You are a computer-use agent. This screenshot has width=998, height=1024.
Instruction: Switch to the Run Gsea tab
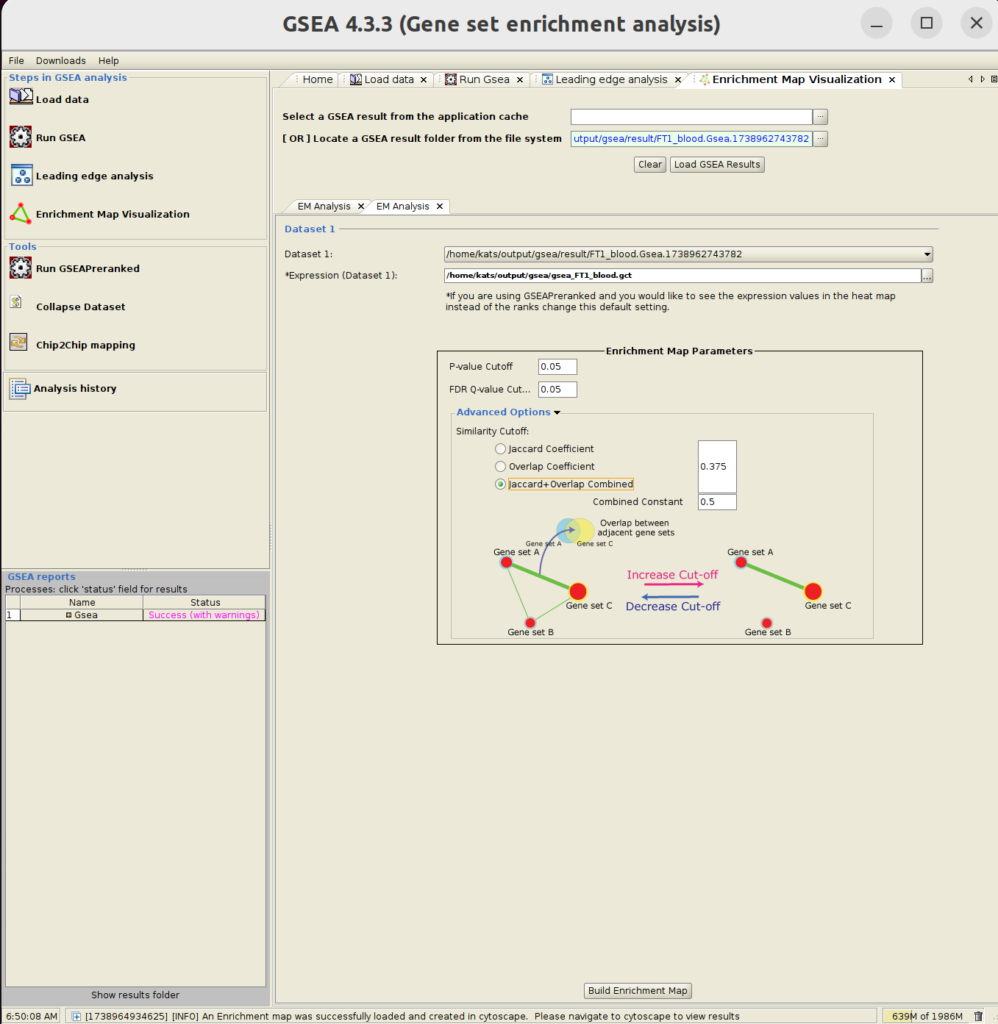pyautogui.click(x=484, y=80)
